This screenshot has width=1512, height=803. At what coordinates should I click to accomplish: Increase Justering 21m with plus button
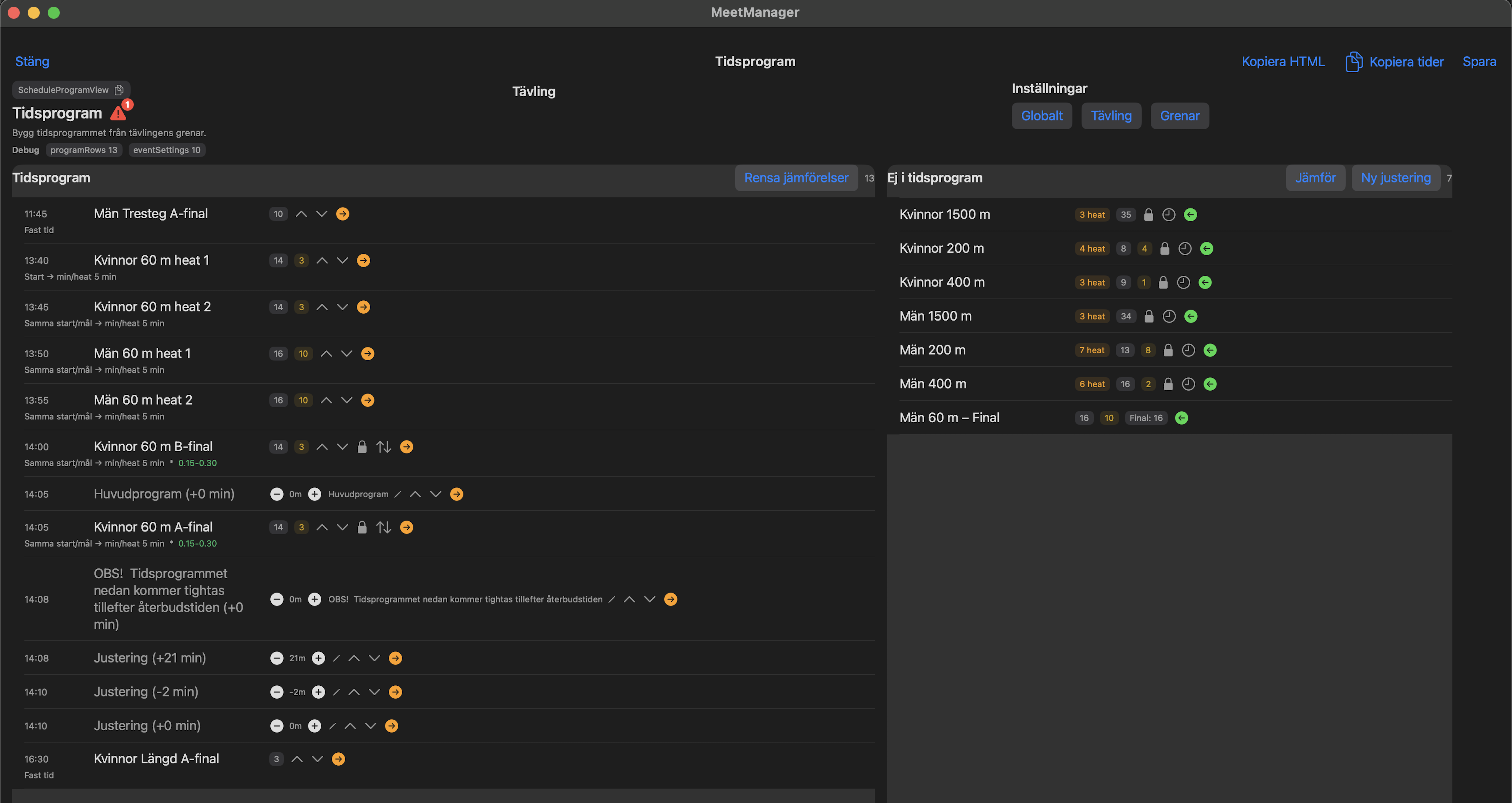[318, 658]
